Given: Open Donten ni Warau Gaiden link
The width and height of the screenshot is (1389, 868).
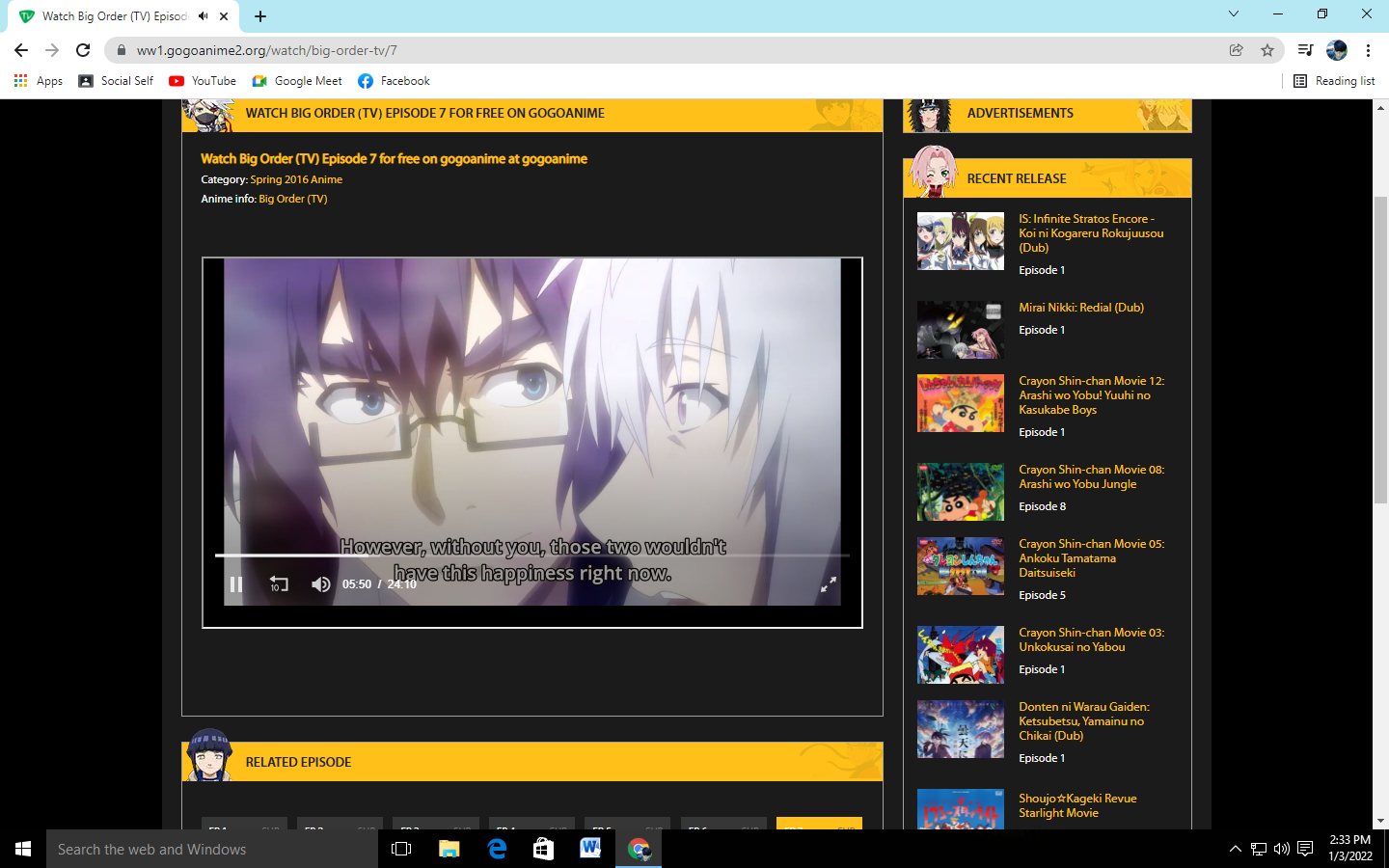Looking at the screenshot, I should 1084,721.
